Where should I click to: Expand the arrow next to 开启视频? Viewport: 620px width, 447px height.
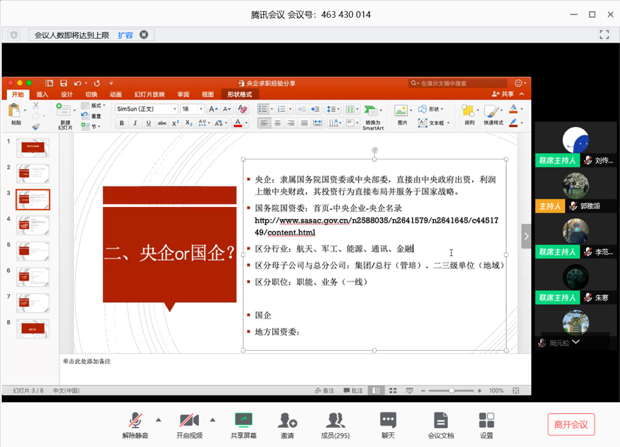212,420
